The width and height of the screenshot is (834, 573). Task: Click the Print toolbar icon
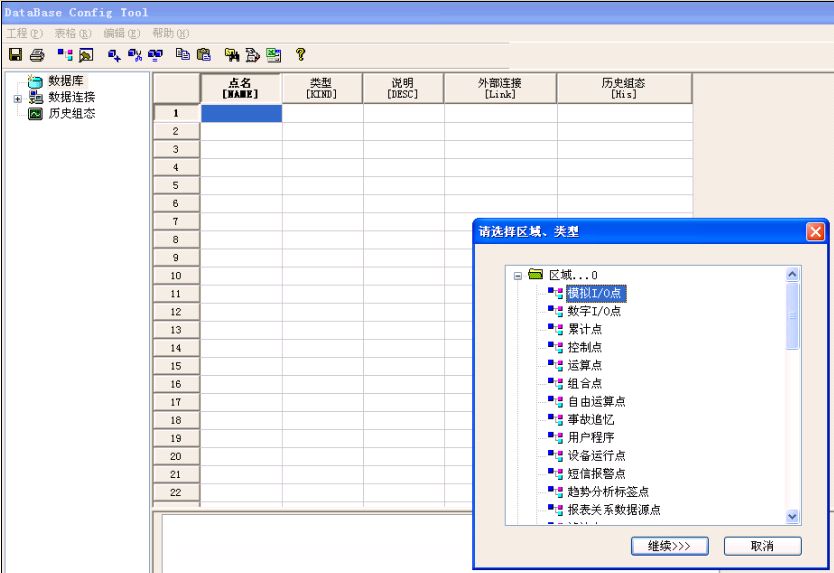point(36,55)
